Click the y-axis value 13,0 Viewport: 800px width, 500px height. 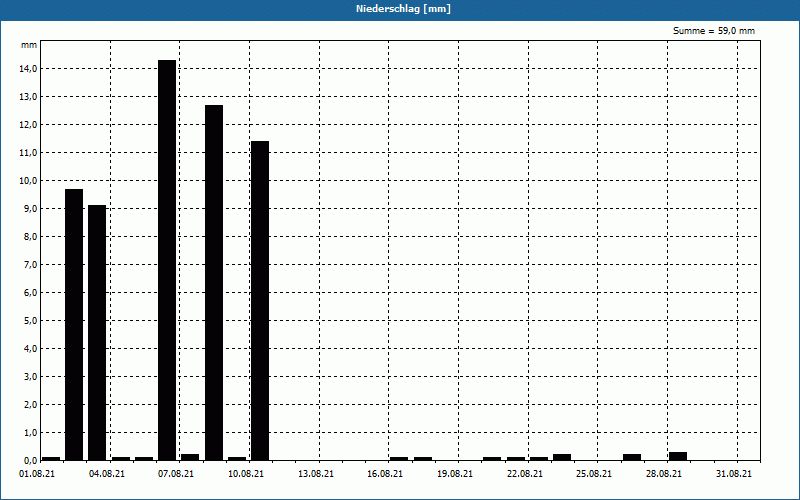[x=28, y=97]
